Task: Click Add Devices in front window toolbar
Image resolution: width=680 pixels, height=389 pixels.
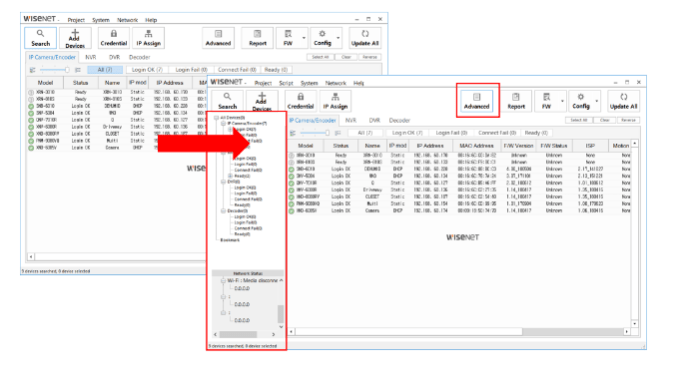Action: (x=262, y=101)
